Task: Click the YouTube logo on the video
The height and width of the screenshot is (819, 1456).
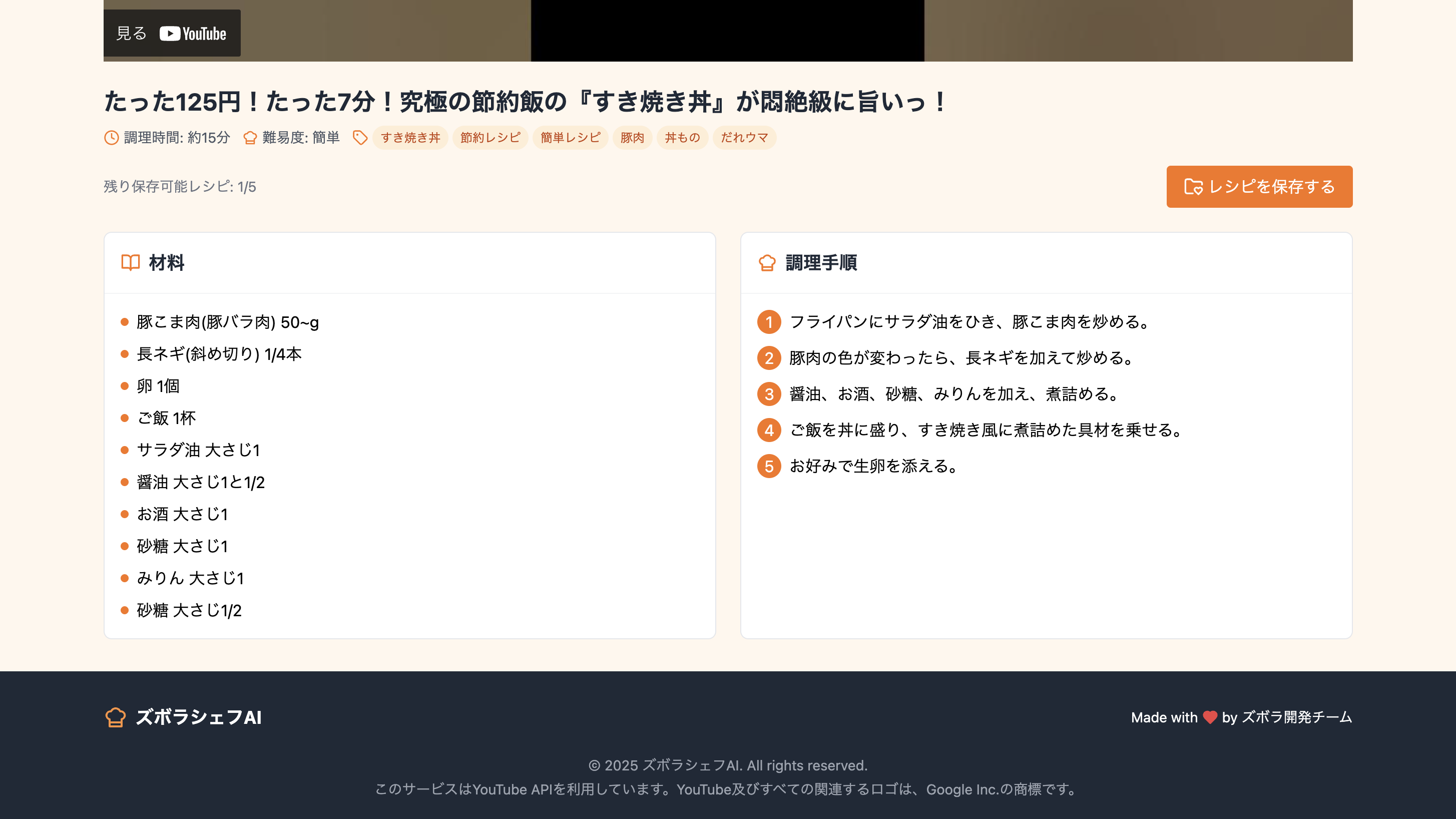Action: (x=193, y=34)
